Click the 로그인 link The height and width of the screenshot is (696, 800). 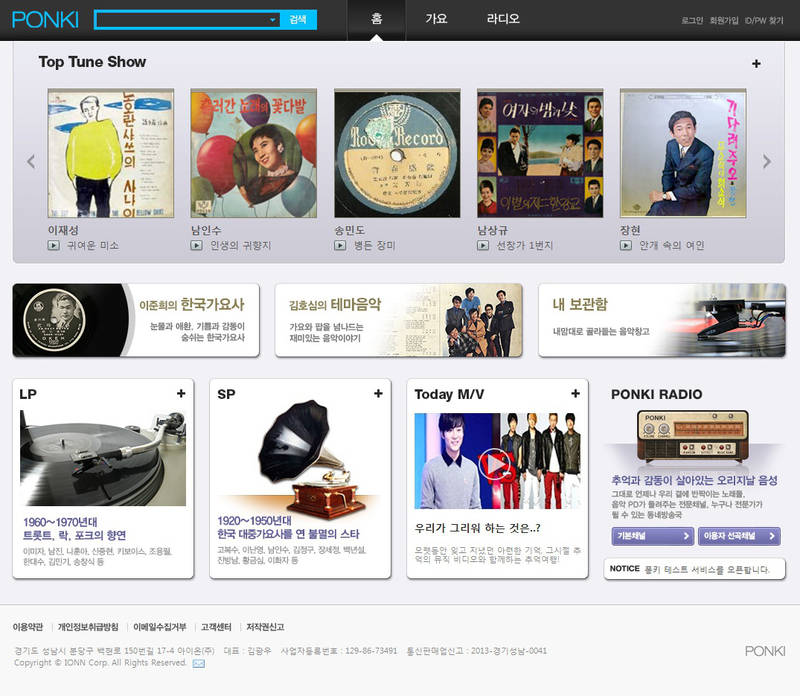pos(692,20)
